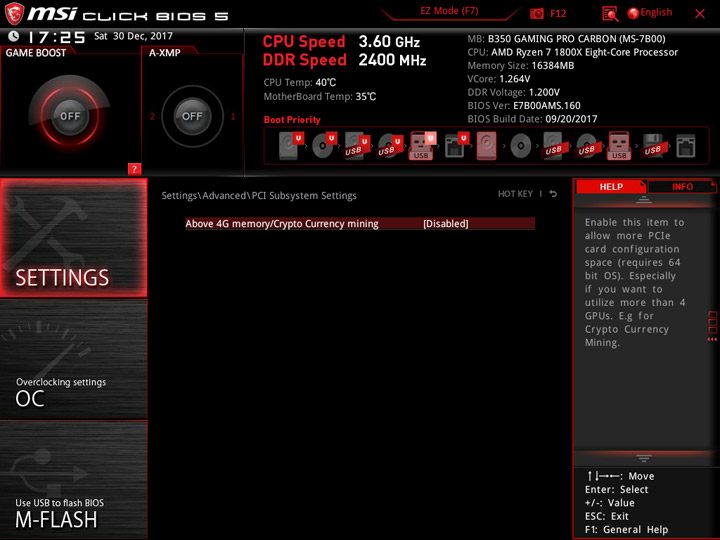
Task: Open the OC overclocking settings section
Action: (x=73, y=359)
